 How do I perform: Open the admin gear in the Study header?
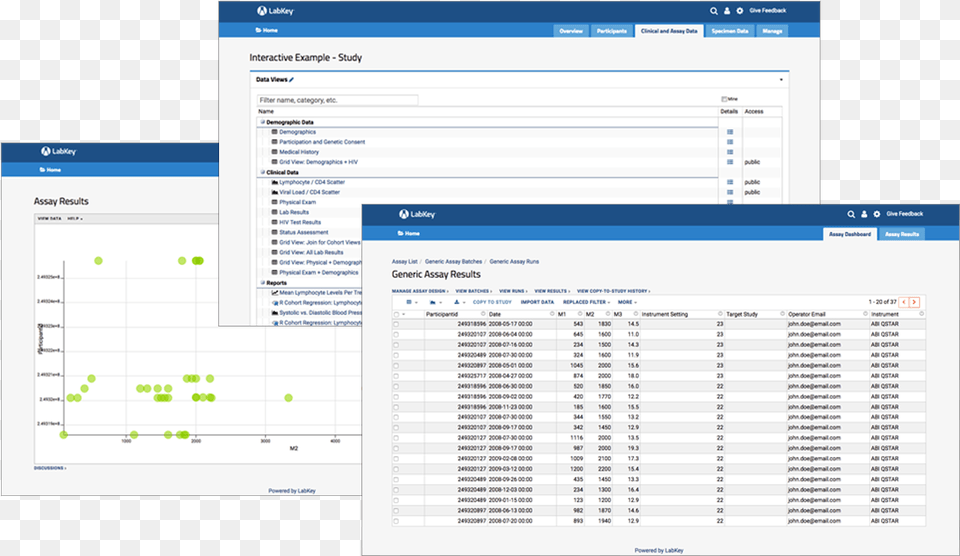click(739, 11)
